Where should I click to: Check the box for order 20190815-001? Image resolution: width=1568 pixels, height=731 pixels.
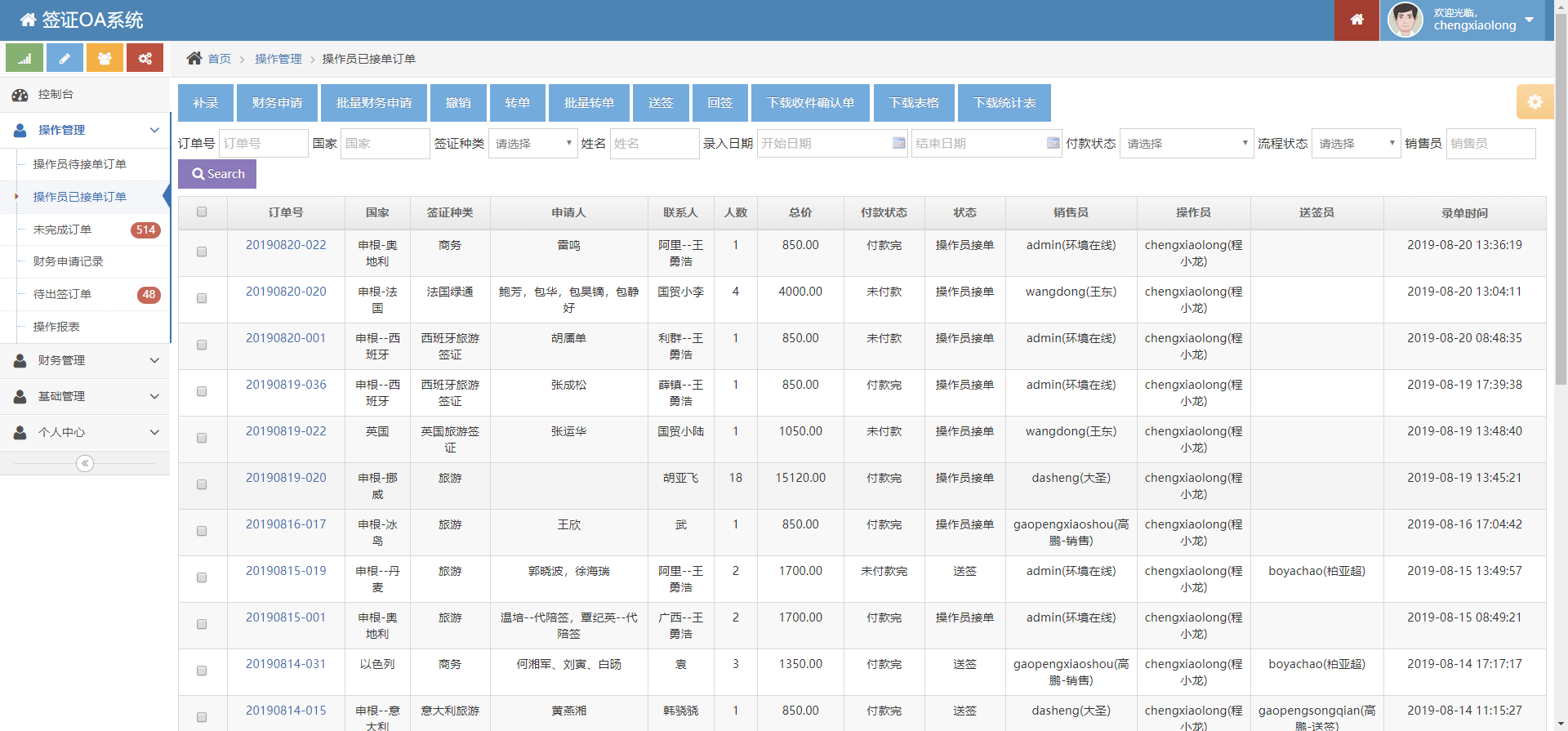(202, 624)
